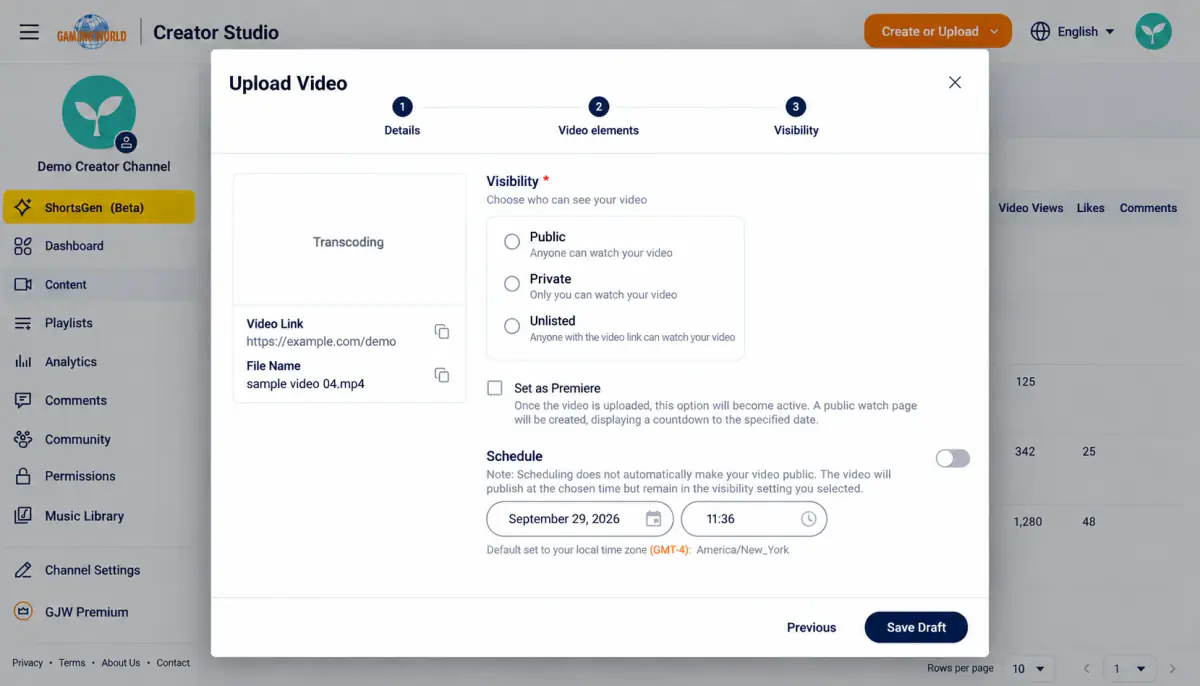Click the Demo Creator Channel name
Image resolution: width=1200 pixels, height=686 pixels.
tap(104, 167)
